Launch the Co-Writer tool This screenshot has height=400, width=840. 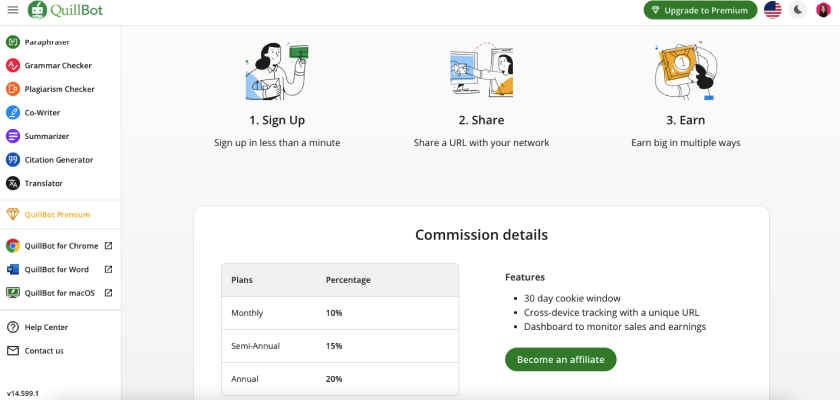[x=42, y=113]
